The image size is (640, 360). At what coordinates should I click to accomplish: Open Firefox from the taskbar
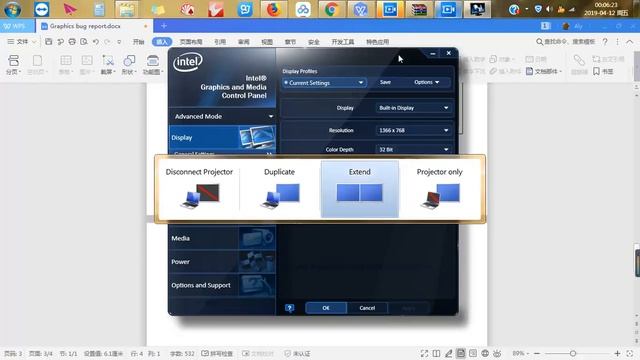(274, 9)
